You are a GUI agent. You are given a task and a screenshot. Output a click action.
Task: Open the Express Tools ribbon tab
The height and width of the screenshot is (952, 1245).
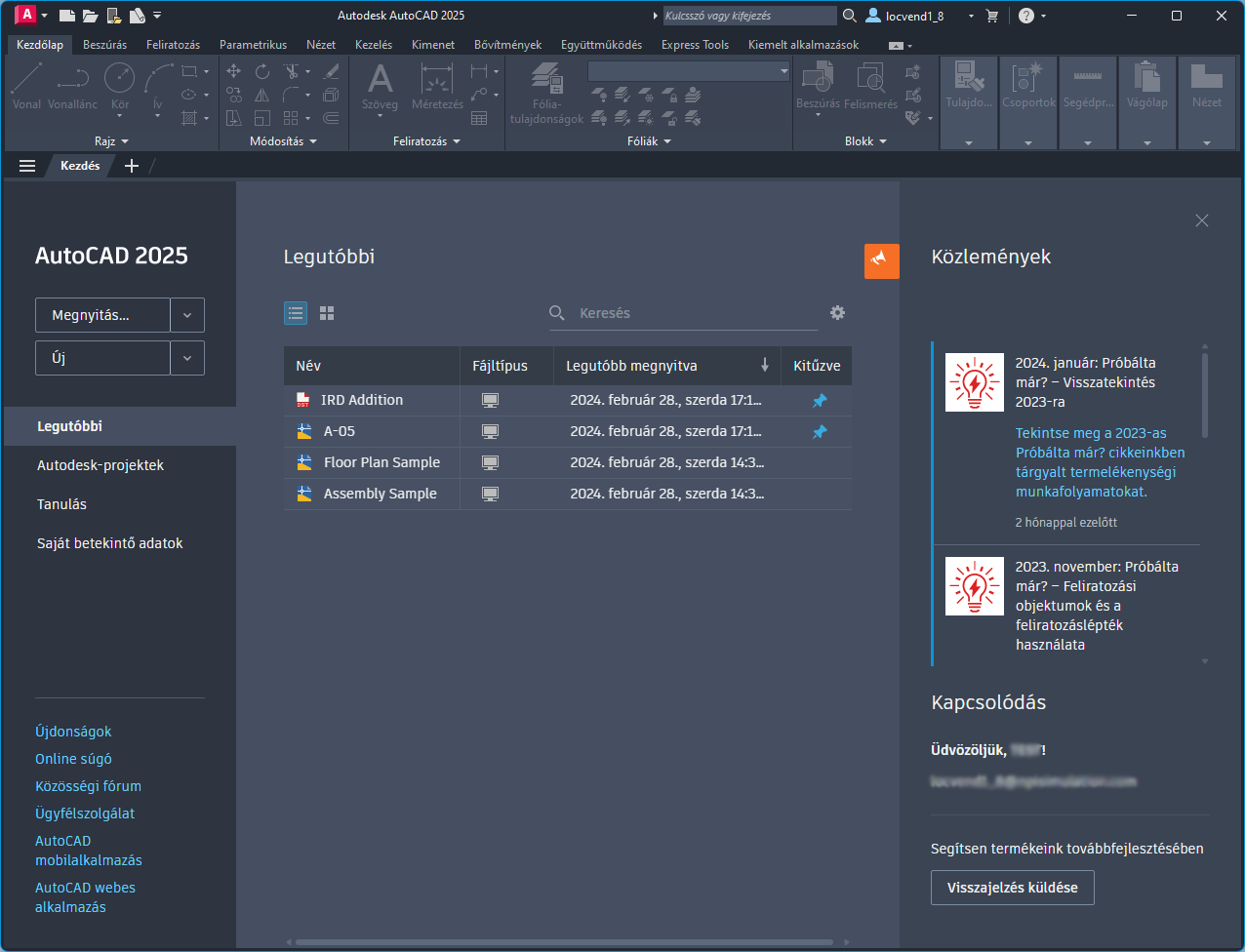coord(695,45)
